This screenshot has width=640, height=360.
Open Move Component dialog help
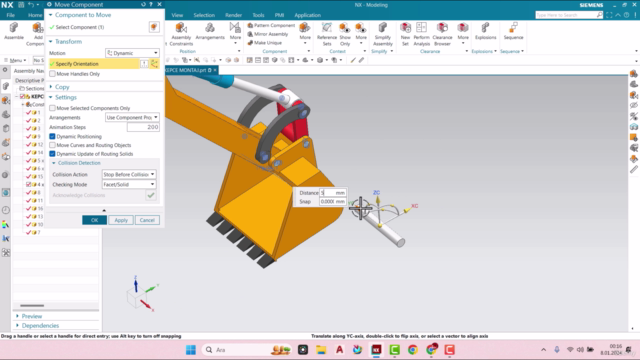tap(151, 4)
